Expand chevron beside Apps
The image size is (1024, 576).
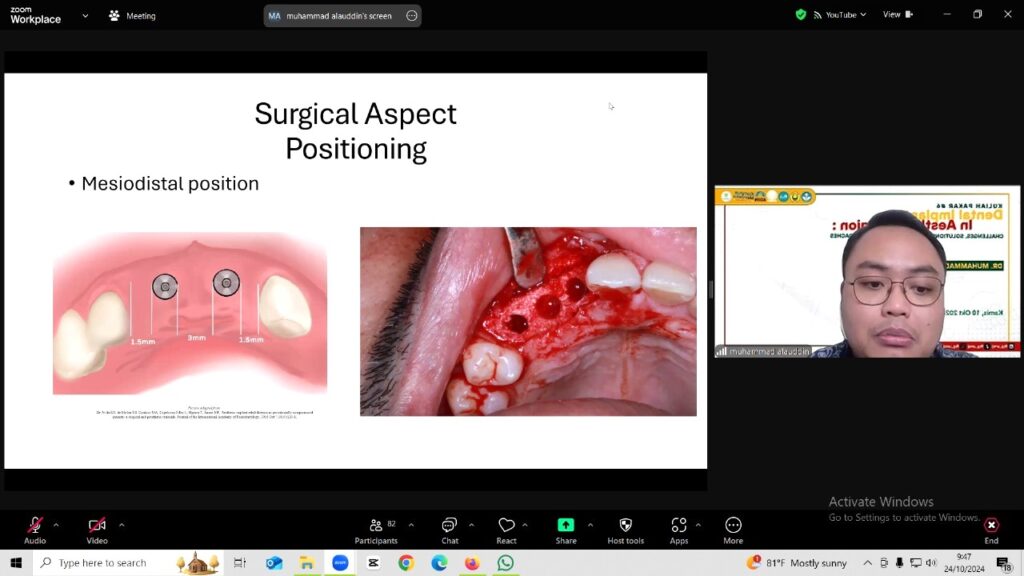point(698,524)
